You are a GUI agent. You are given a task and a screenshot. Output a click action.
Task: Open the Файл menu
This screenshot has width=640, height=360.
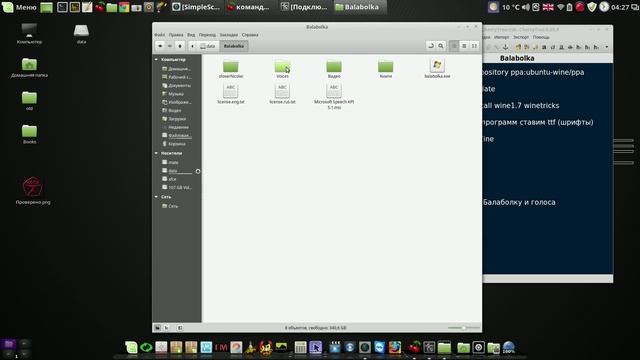coord(160,35)
